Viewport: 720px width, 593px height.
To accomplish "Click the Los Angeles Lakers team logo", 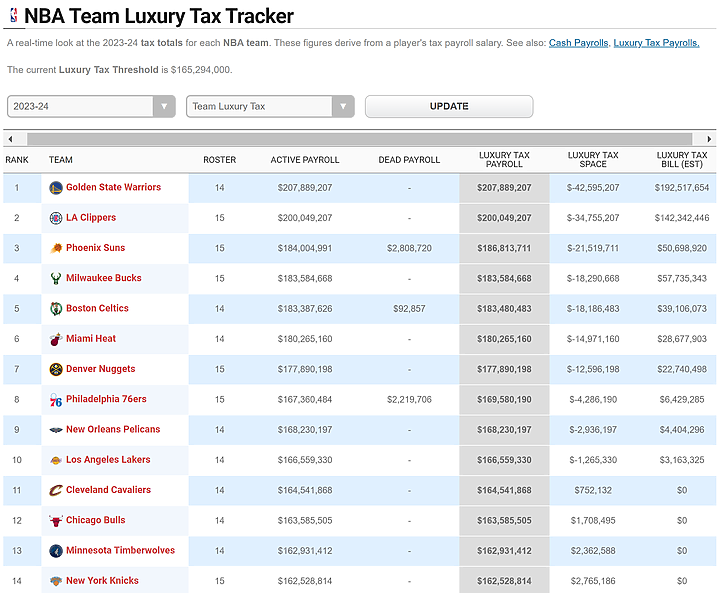I will coord(56,460).
